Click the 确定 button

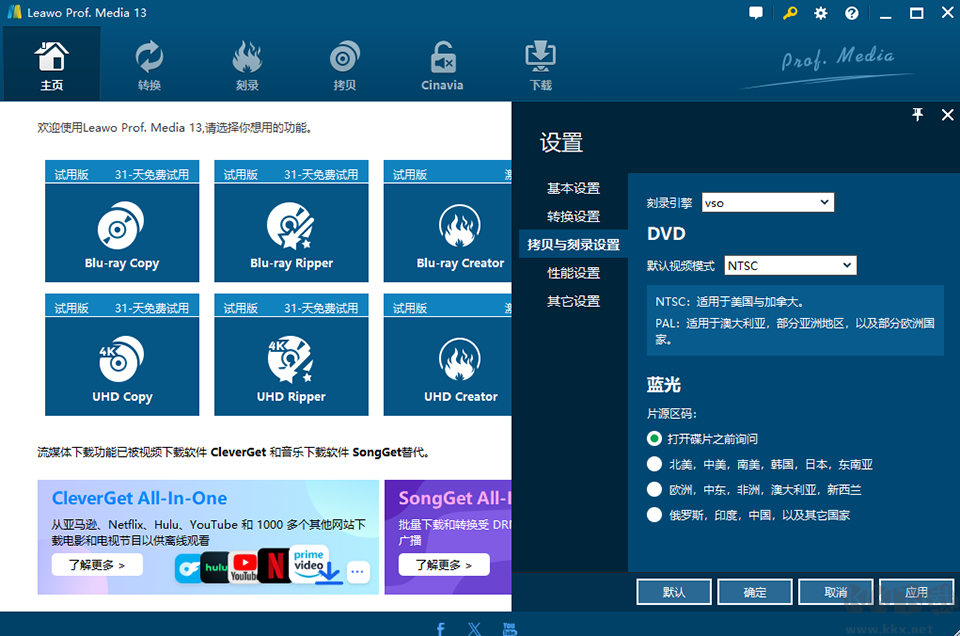point(755,592)
